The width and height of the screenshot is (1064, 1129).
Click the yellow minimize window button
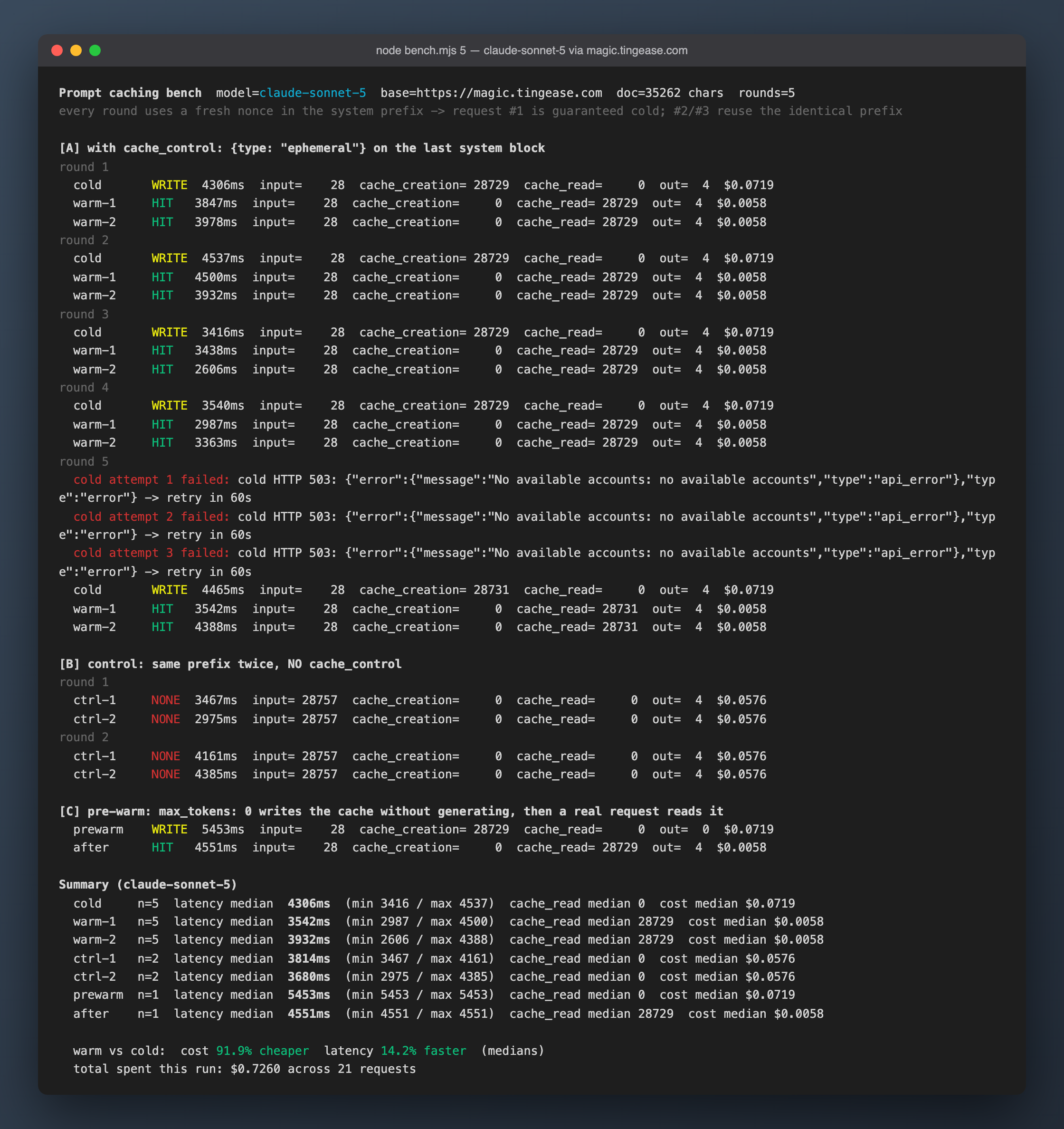point(76,50)
